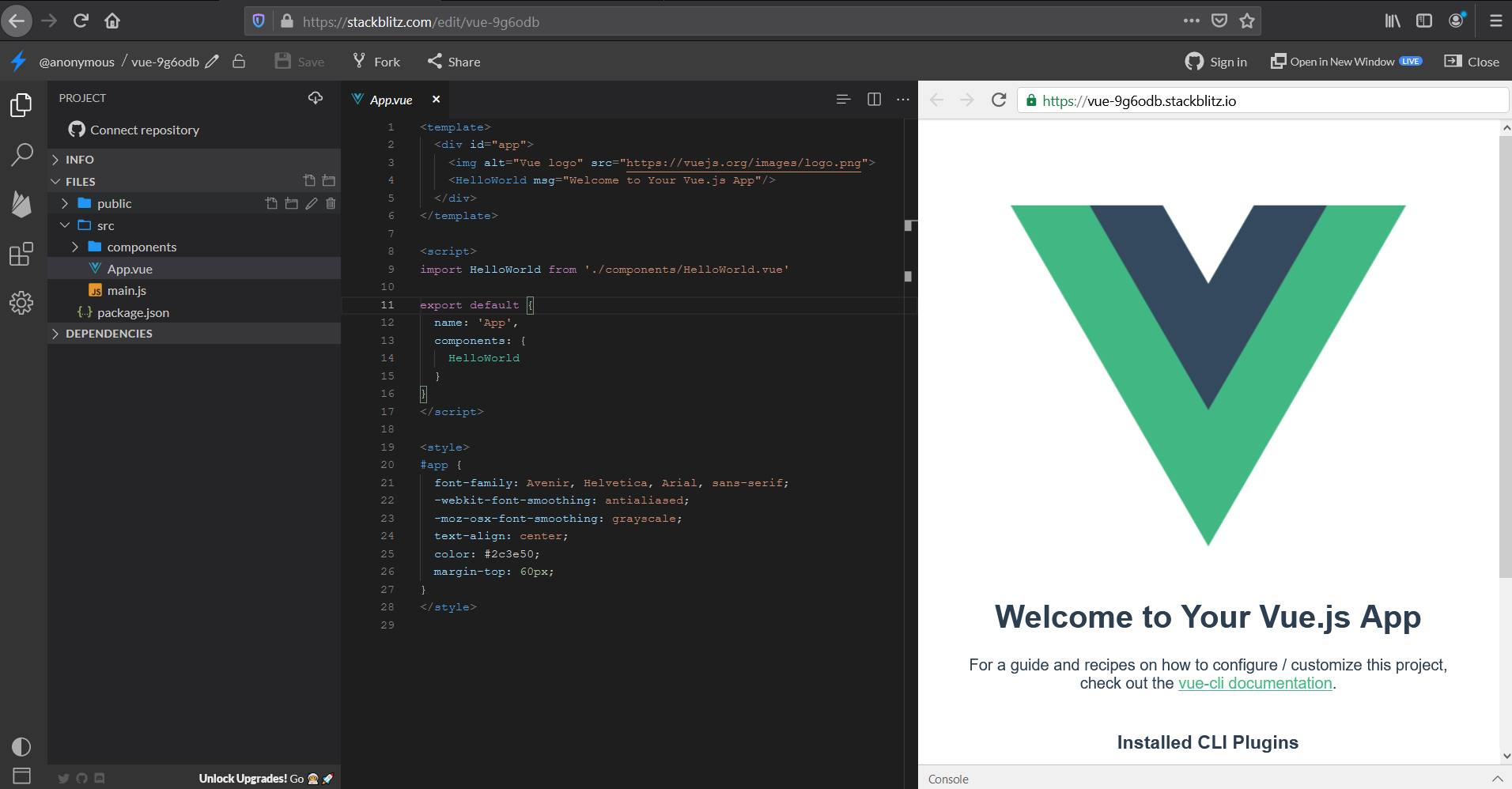Open the Discord chat icon in footer
Screen dimensions: 1512x789
point(100,779)
